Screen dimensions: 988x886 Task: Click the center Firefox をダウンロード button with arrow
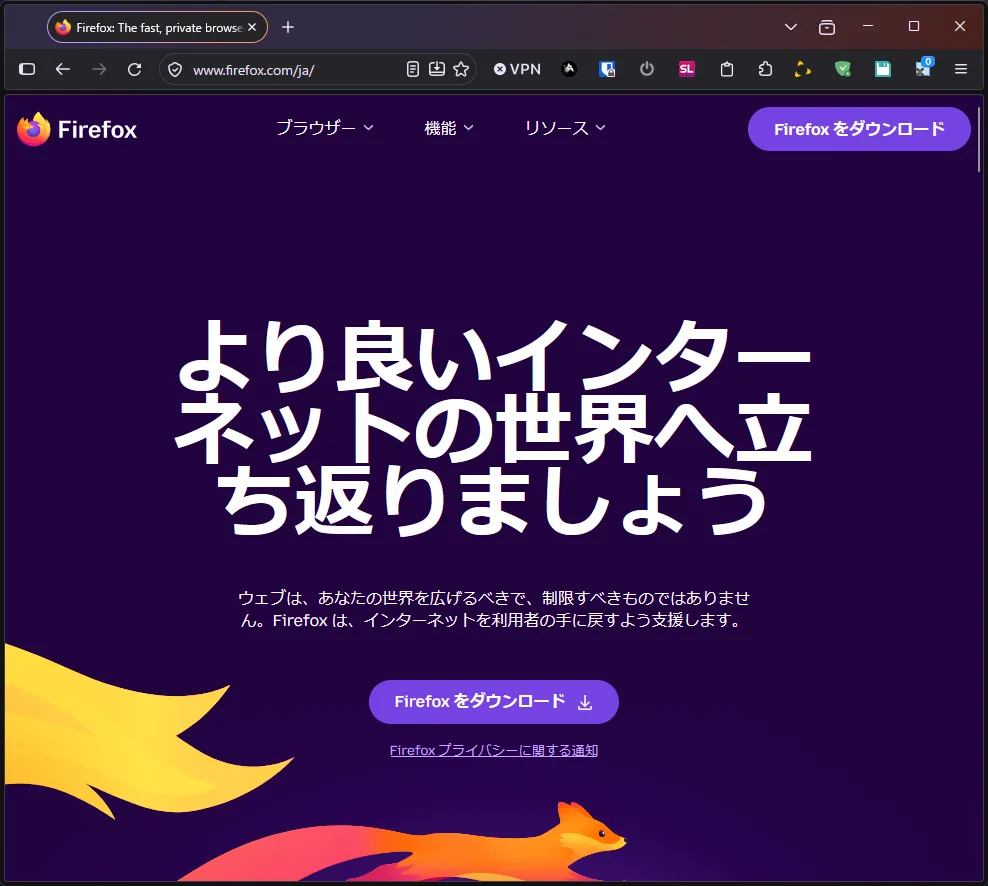[x=493, y=701]
